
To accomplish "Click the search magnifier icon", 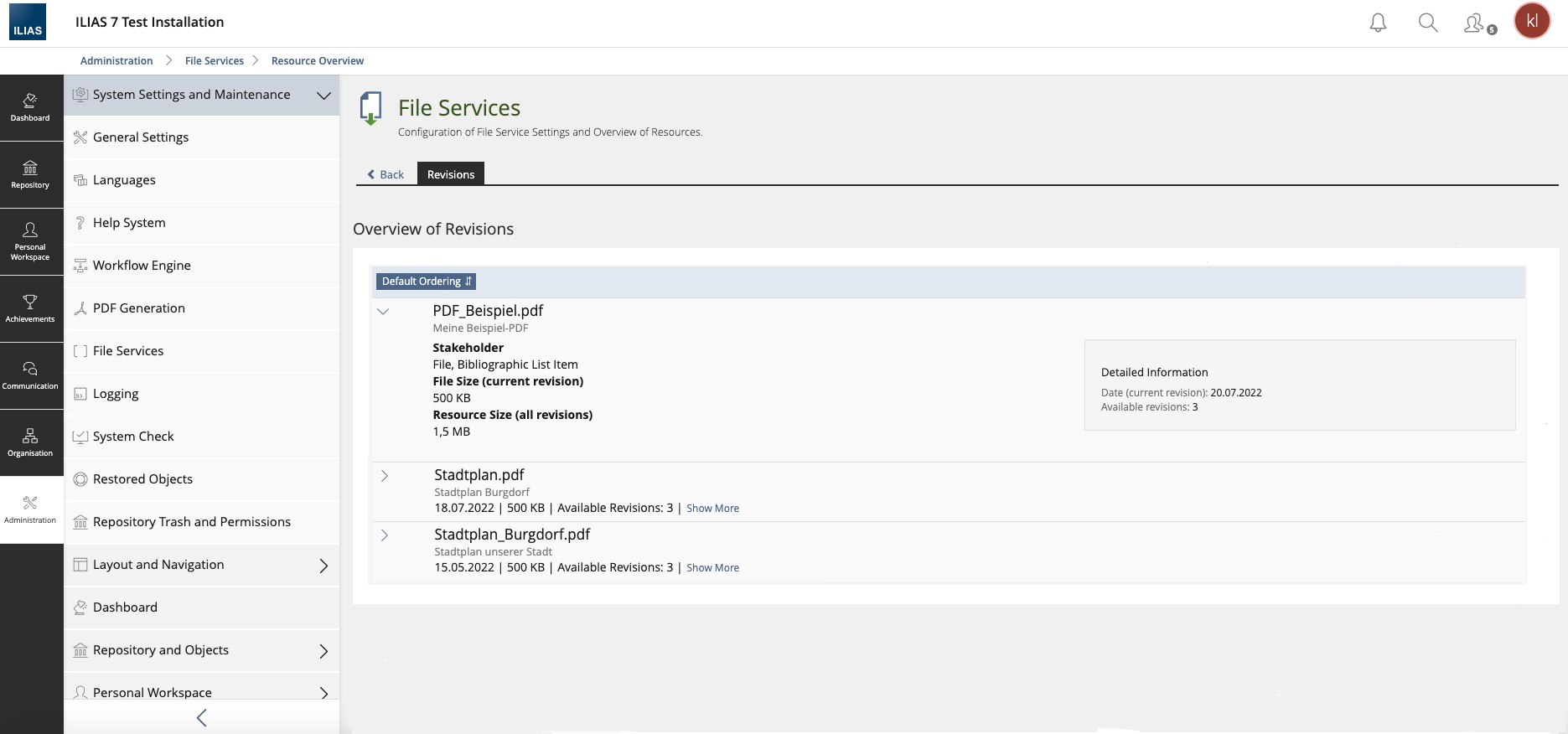I will 1428,23.
